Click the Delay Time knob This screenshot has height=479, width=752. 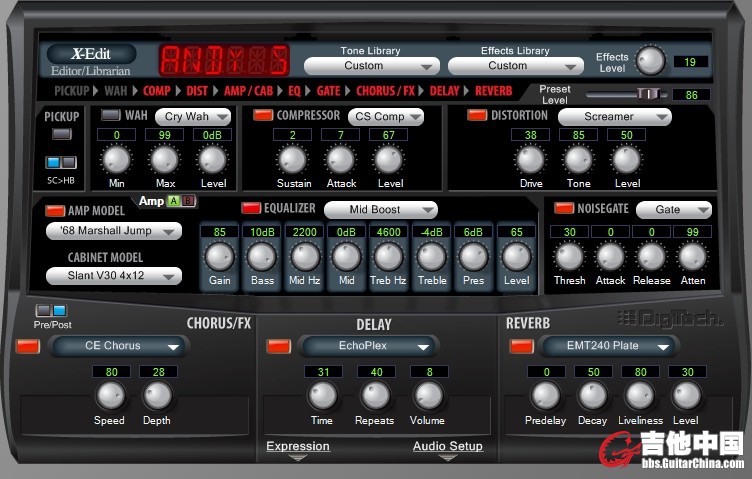click(323, 396)
